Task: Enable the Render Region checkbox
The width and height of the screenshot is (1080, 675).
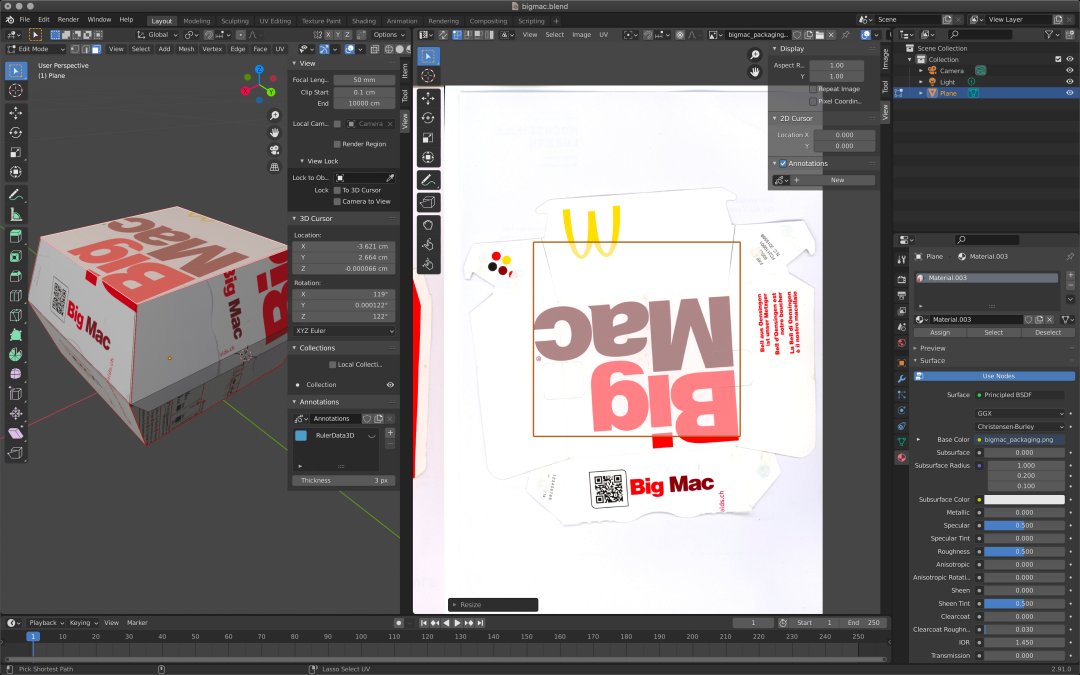Action: [x=337, y=144]
